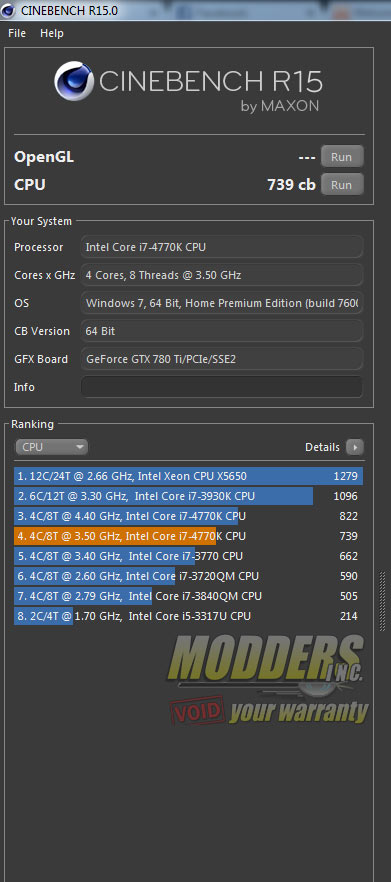Click the Cores x GHz field

click(222, 275)
